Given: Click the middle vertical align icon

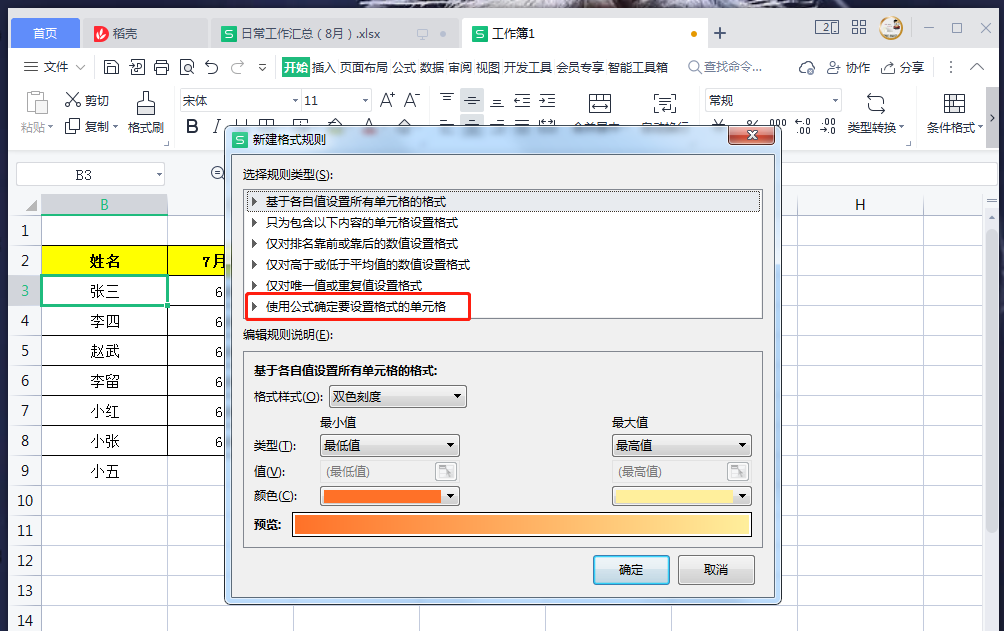Looking at the screenshot, I should click(x=472, y=101).
